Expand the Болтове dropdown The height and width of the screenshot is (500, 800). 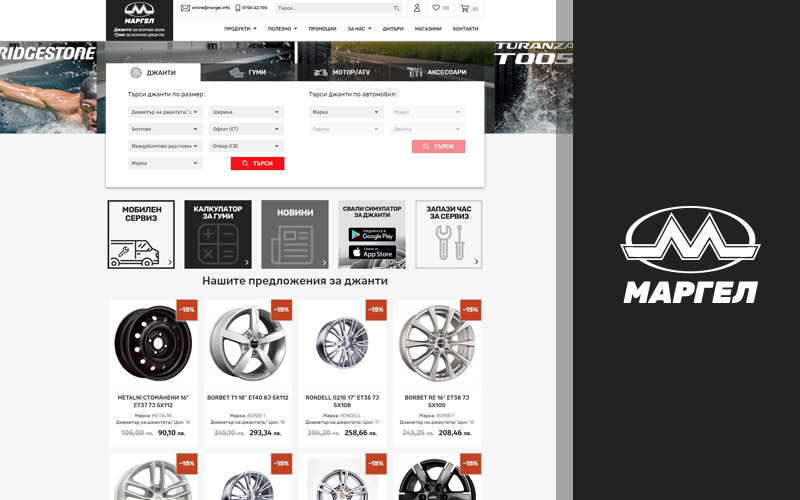(165, 129)
